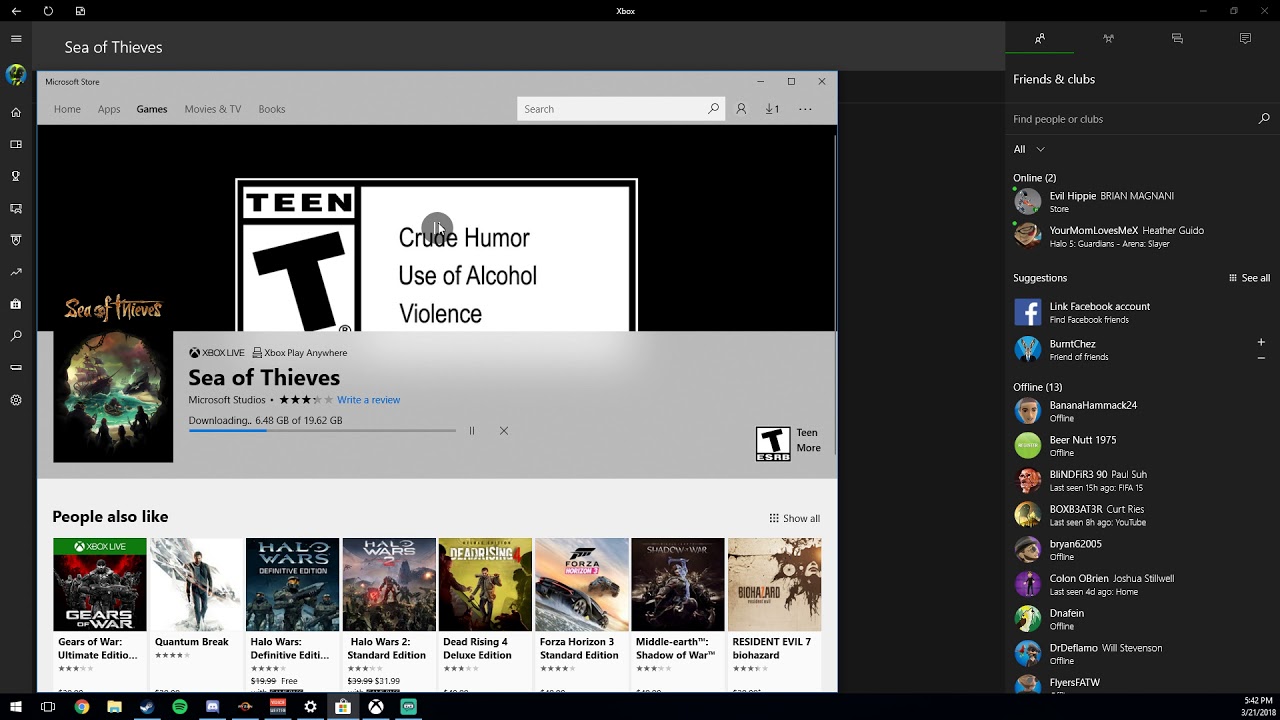
Task: Click the Write a review link
Action: 369,400
